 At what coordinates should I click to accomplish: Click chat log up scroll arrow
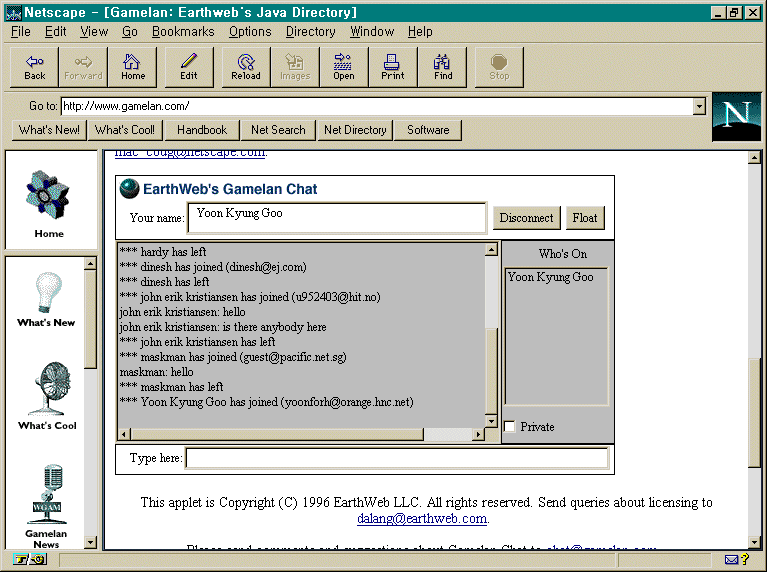coord(492,249)
